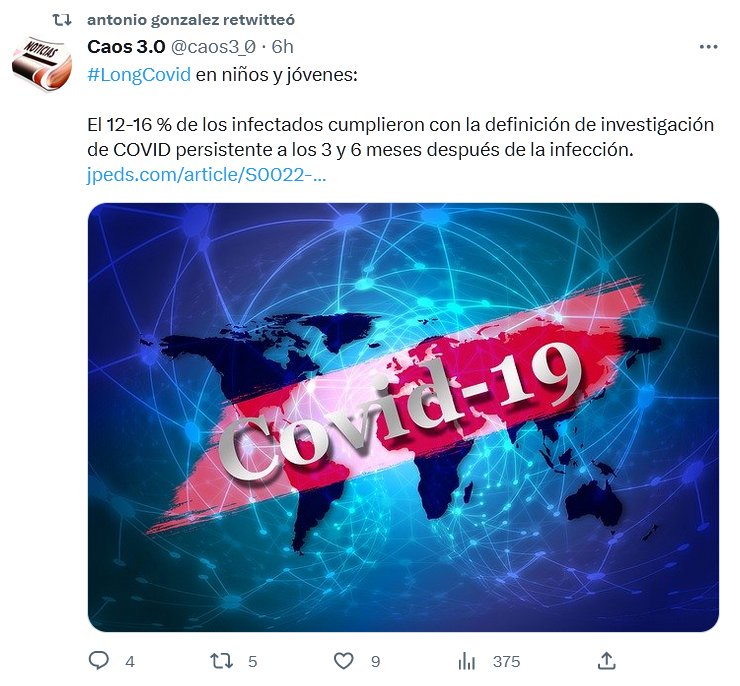Click the retweet count 5

coord(252,661)
